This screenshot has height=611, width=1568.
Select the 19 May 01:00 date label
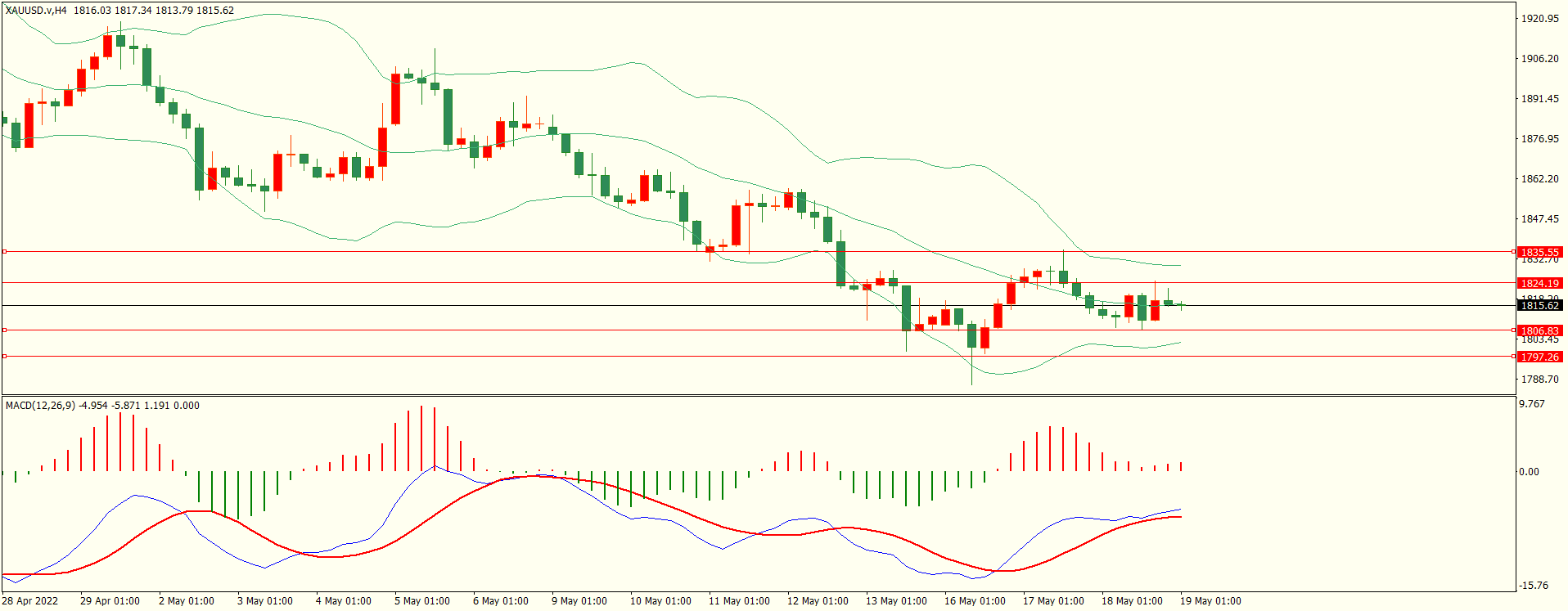click(1210, 600)
